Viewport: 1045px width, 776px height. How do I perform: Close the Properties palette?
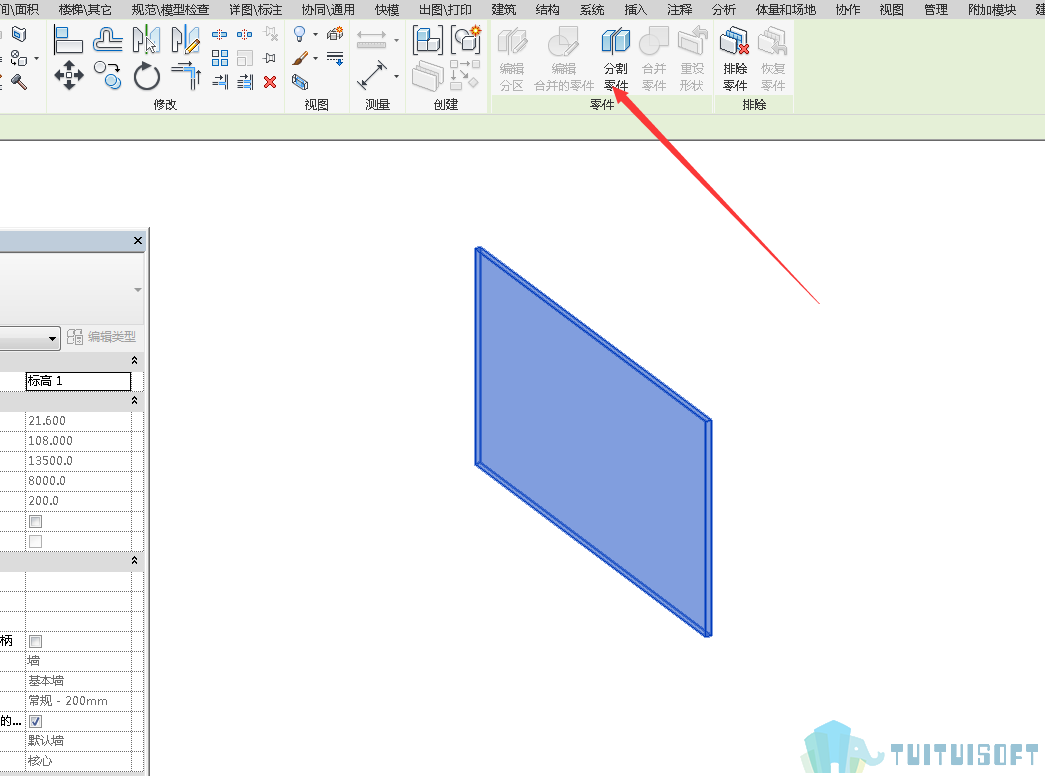(138, 241)
